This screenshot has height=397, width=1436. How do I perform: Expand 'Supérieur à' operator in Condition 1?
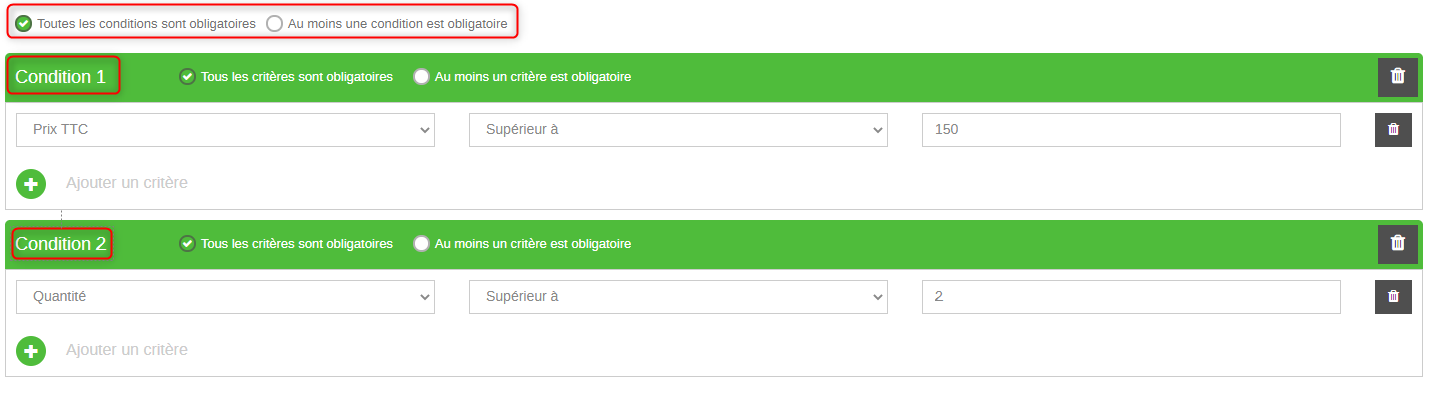click(678, 129)
